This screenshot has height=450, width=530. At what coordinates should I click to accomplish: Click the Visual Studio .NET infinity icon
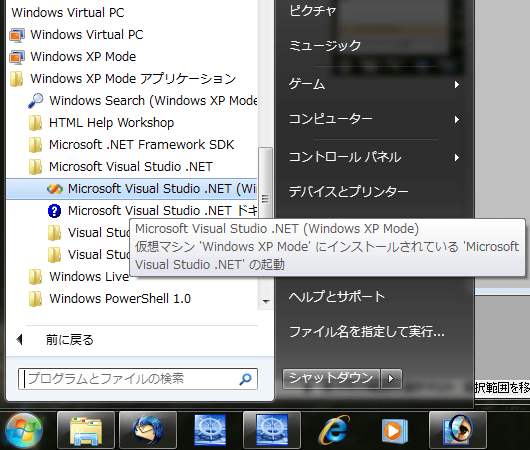pyautogui.click(x=55, y=189)
